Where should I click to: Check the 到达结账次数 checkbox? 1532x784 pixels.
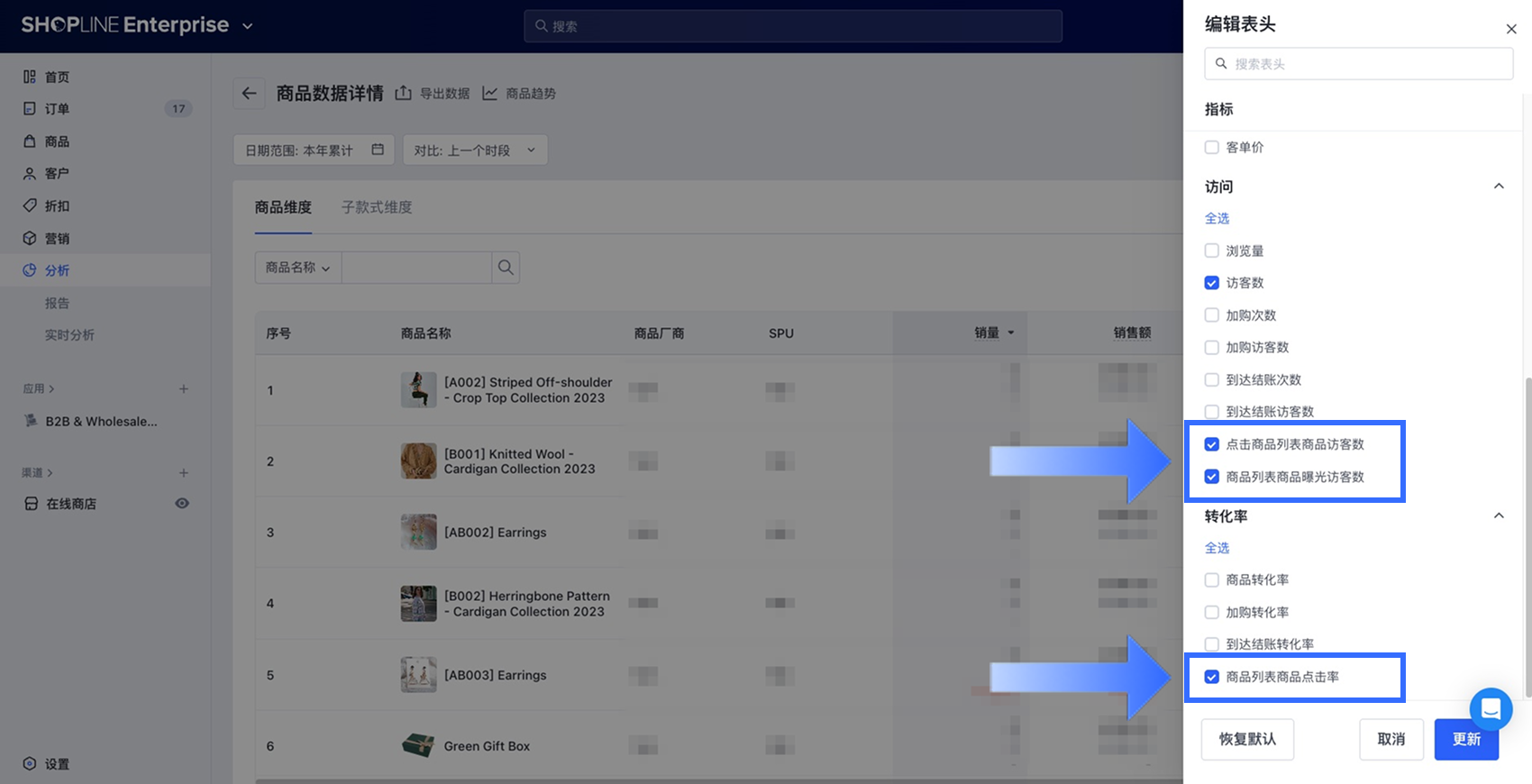coord(1212,379)
